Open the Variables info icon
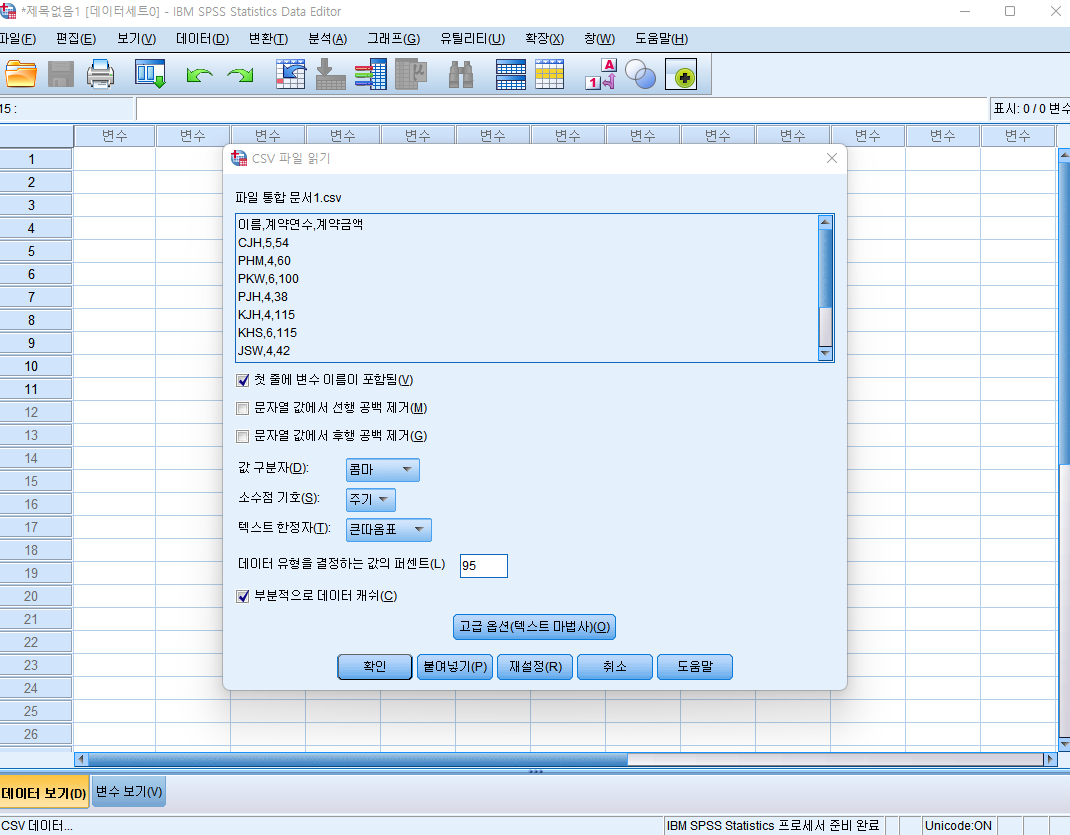 click(371, 74)
